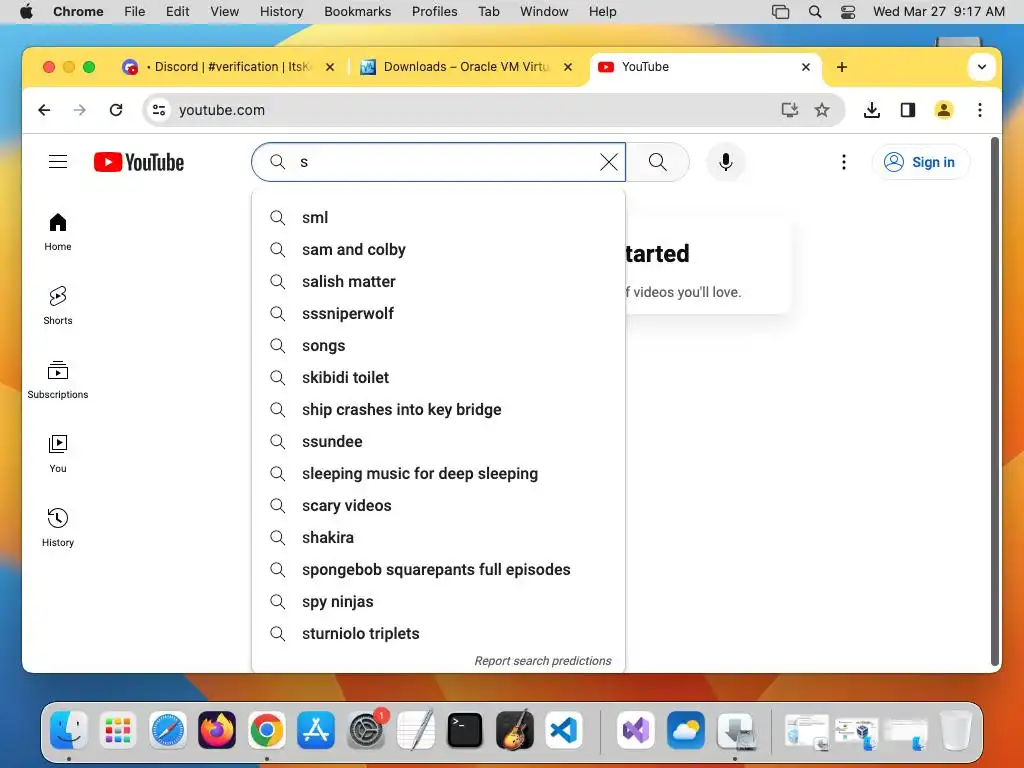Select suggestion 'sturniolo triplets'

click(438, 633)
